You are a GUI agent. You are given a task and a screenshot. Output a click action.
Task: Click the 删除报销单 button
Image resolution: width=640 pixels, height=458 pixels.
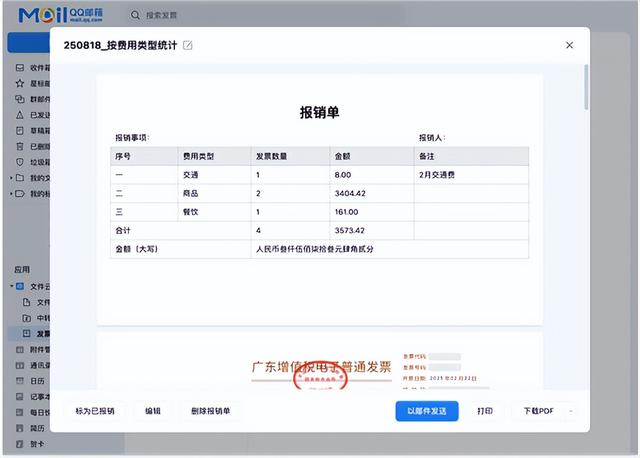[x=211, y=411]
